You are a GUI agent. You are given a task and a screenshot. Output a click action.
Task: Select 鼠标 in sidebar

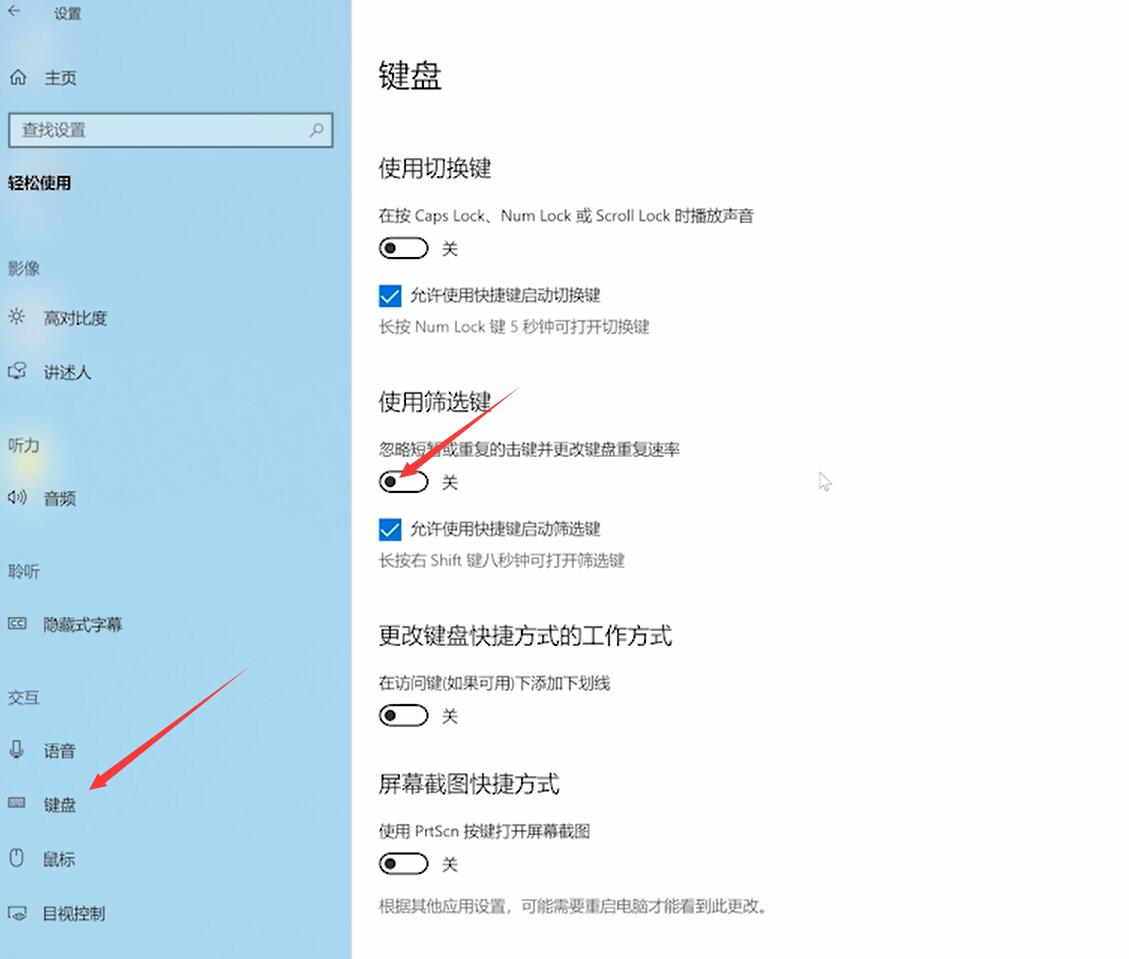(x=59, y=859)
